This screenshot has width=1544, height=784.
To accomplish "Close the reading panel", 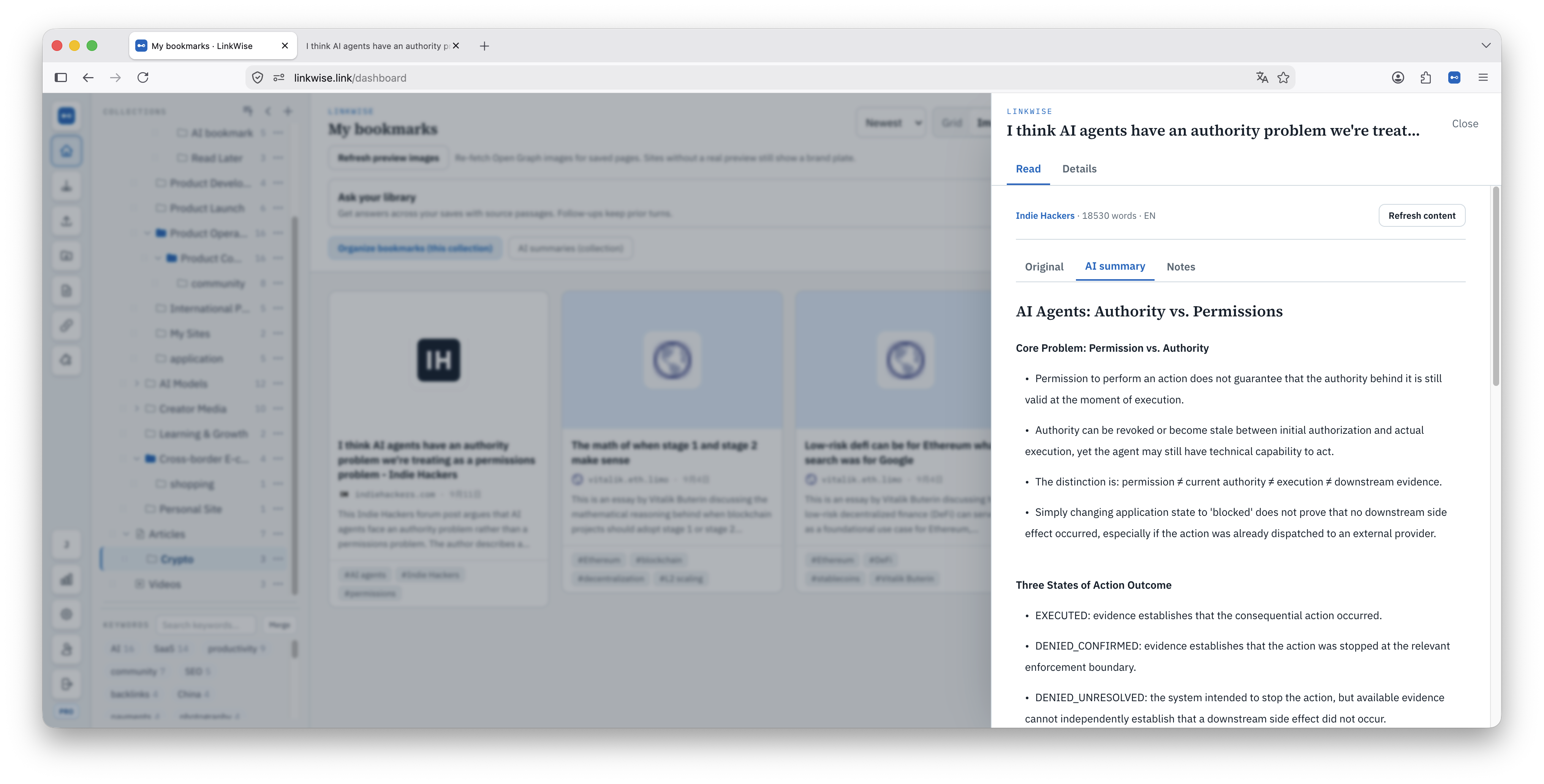I will point(1465,123).
